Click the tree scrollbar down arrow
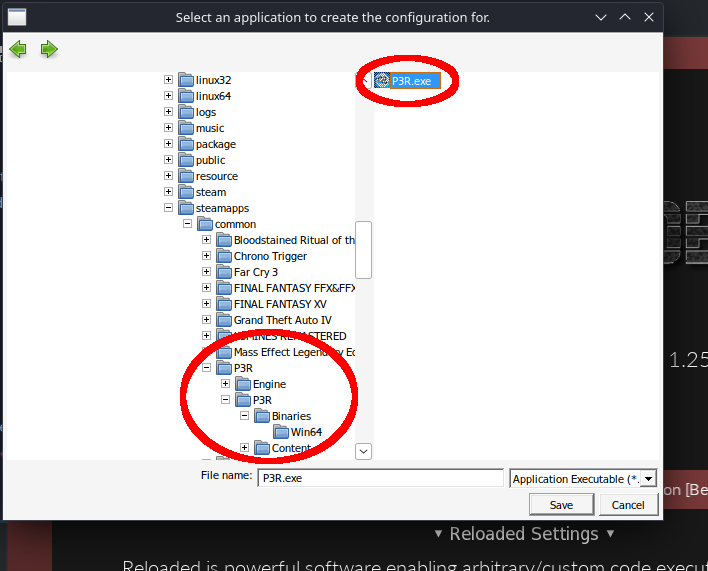Image resolution: width=708 pixels, height=571 pixels. (x=363, y=451)
